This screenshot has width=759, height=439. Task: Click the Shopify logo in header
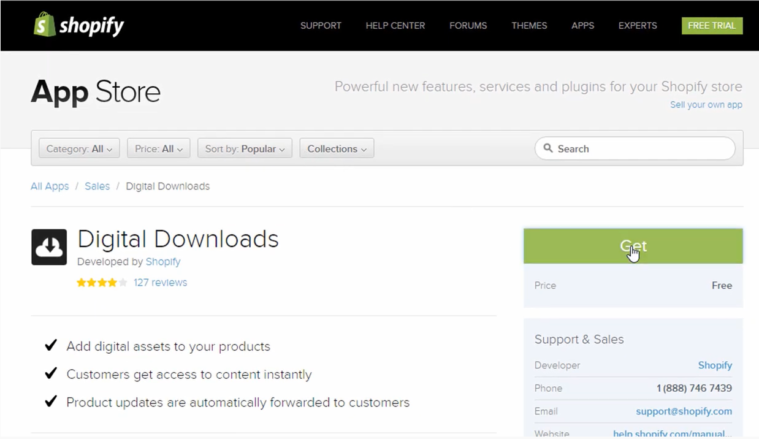tap(80, 25)
